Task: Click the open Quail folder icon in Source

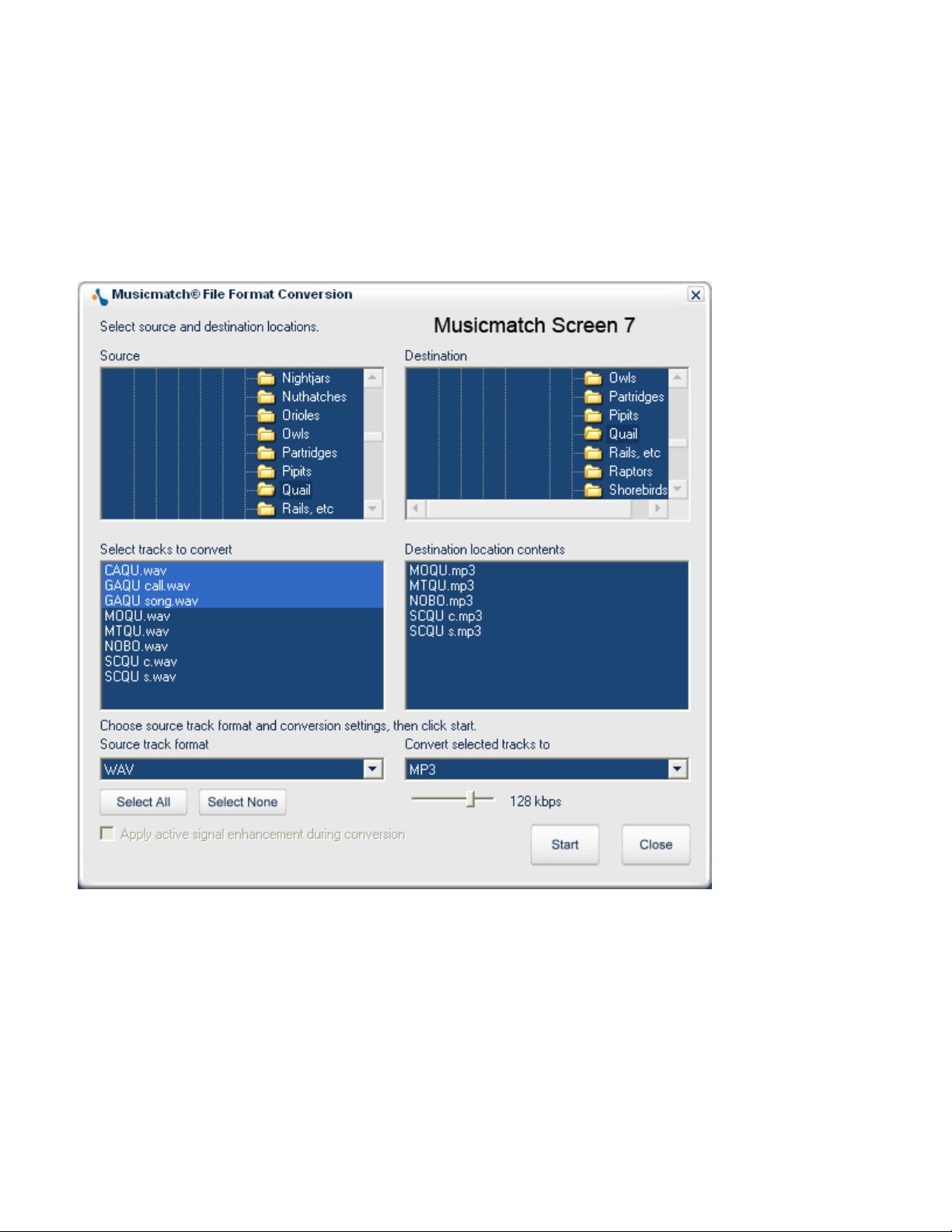Action: pos(267,490)
